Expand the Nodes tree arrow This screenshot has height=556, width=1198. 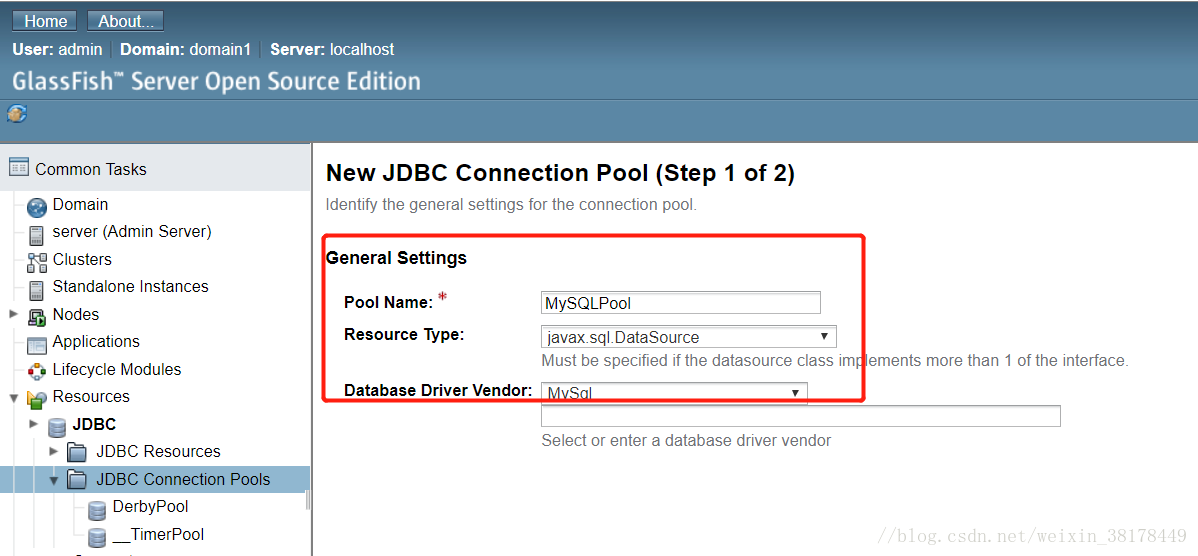[13, 314]
